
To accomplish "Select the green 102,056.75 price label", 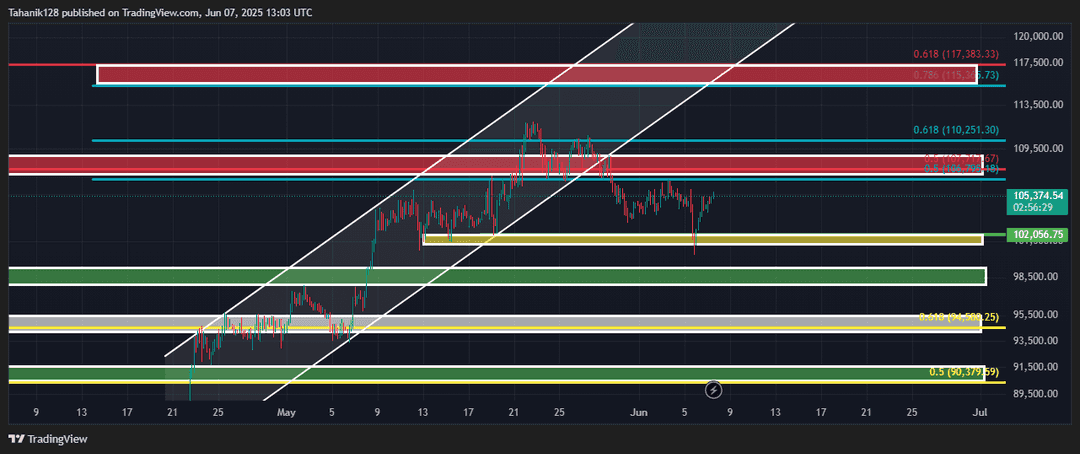I will point(1039,235).
